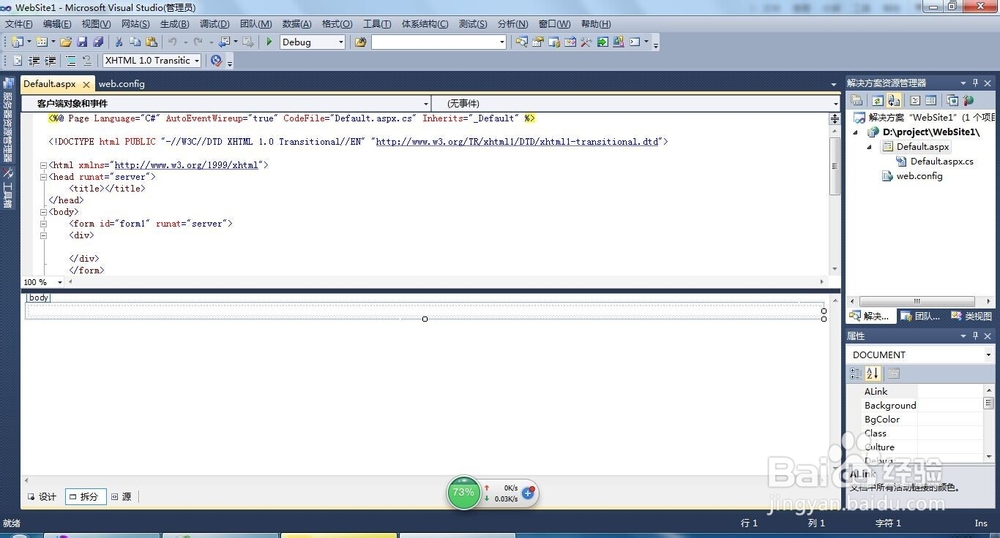Open the XHTML 1.0 Transitional schema dropdown
This screenshot has width=1000, height=538.
click(x=197, y=61)
